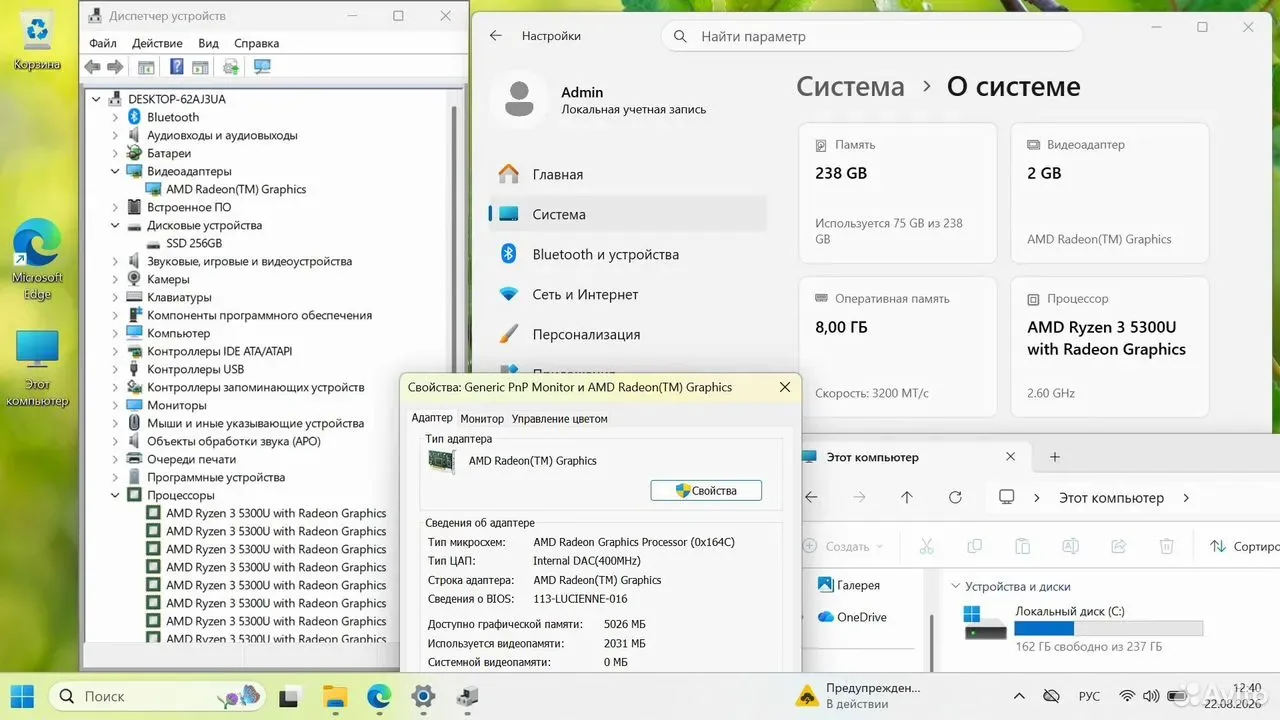Select the 'SSD 256GB' disk device
The image size is (1280, 720).
(x=194, y=243)
